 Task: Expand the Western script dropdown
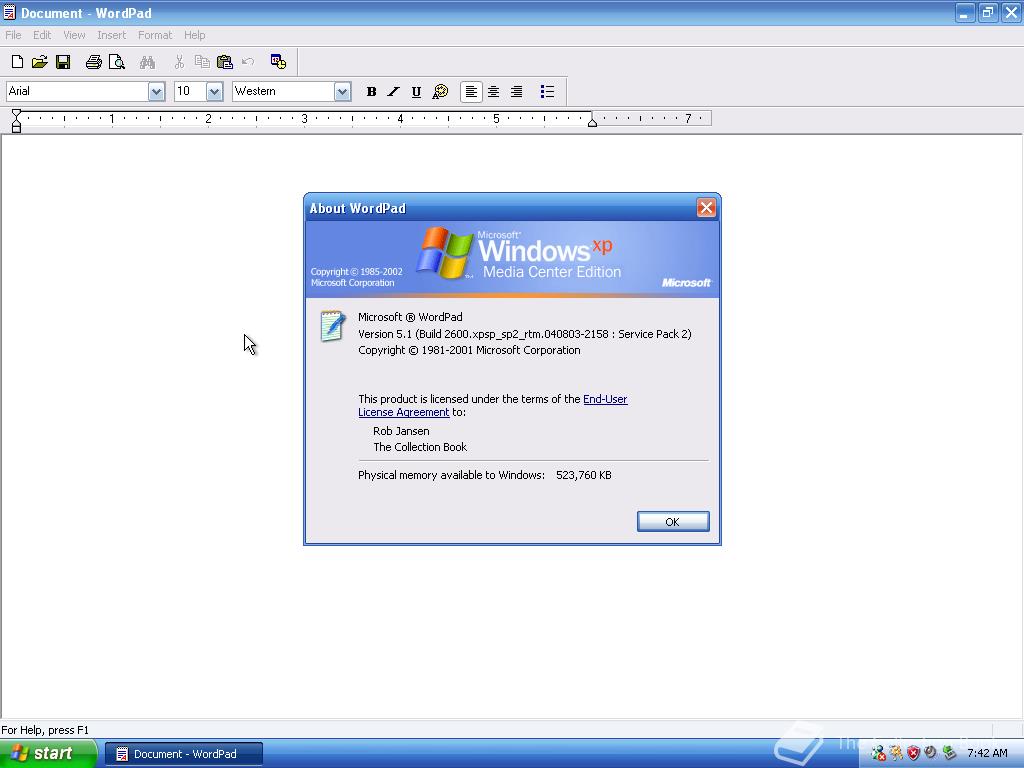click(342, 91)
